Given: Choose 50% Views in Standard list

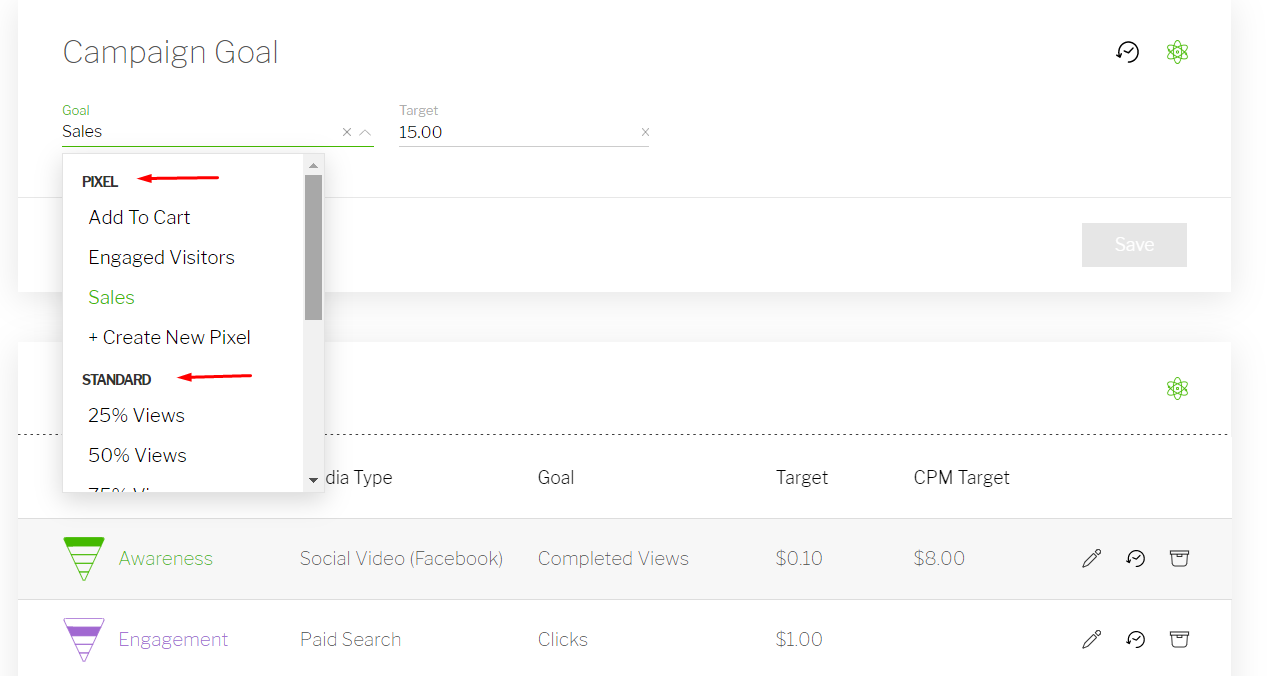Looking at the screenshot, I should tap(137, 455).
